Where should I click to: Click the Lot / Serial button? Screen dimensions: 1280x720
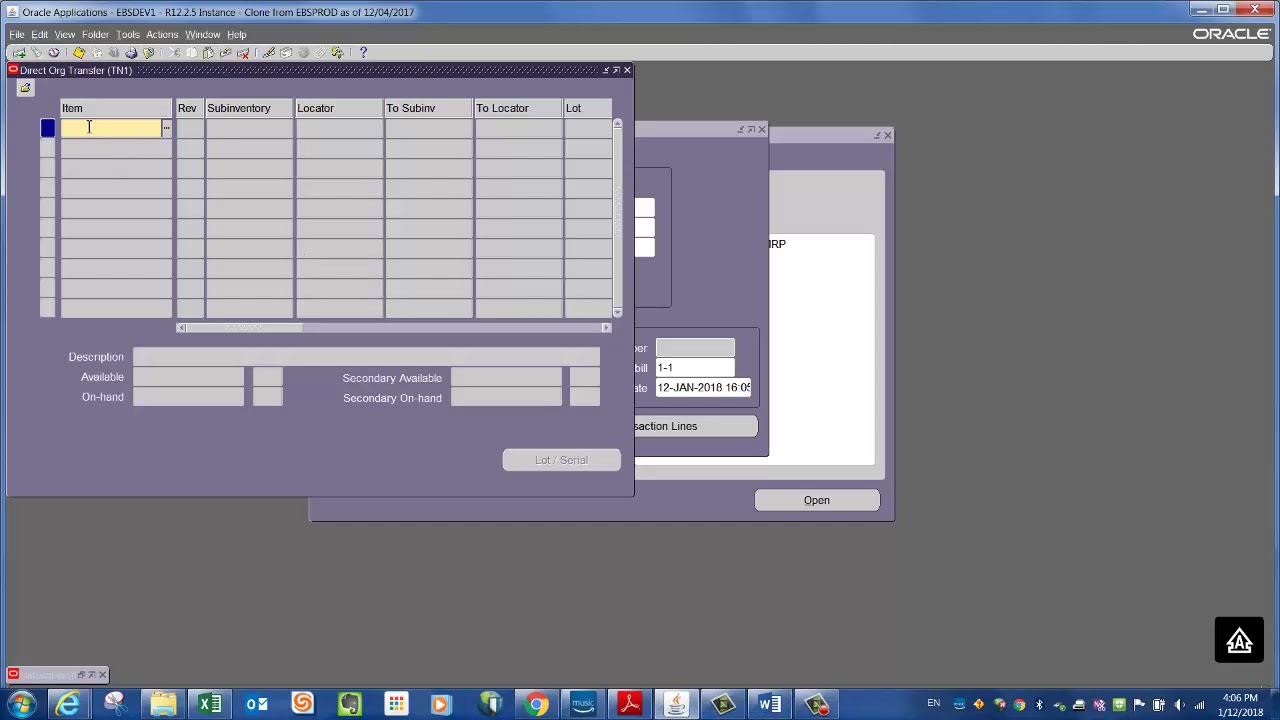tap(561, 460)
